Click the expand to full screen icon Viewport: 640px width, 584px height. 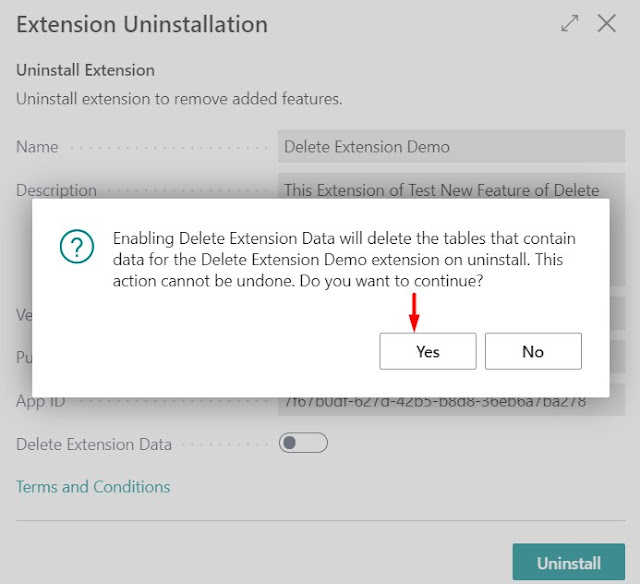point(570,23)
